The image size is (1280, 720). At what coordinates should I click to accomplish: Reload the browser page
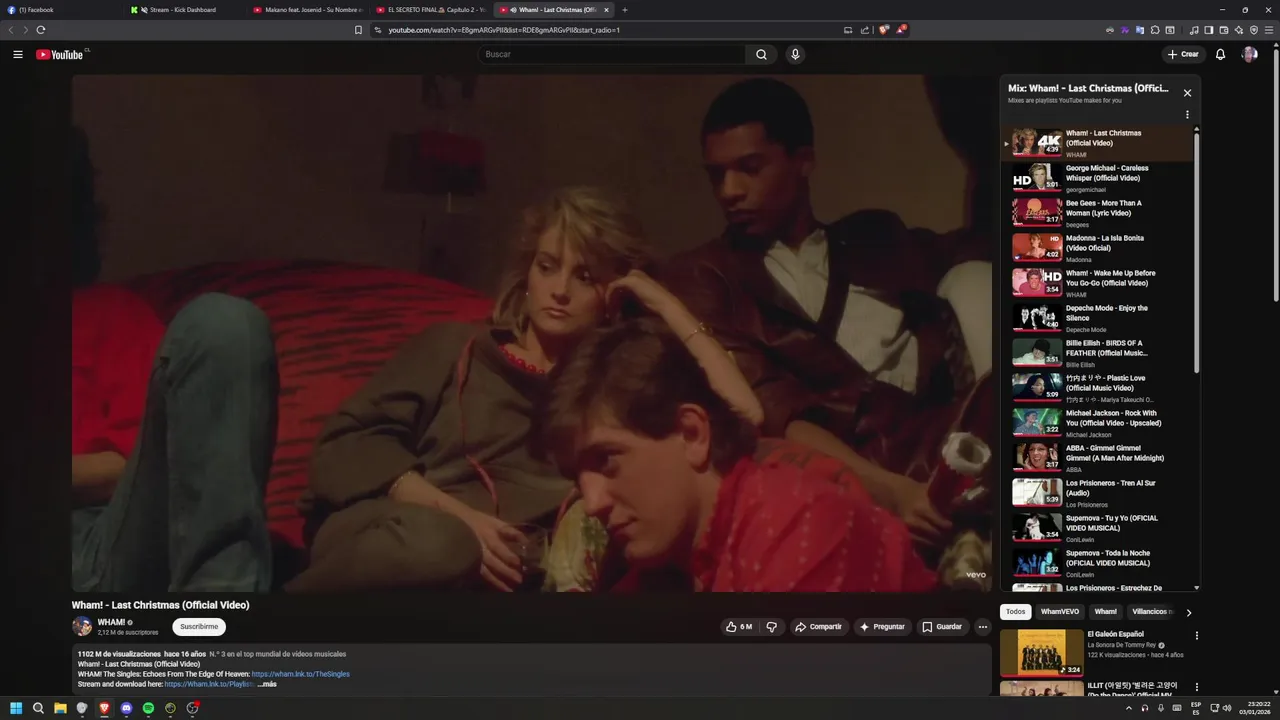[x=41, y=30]
